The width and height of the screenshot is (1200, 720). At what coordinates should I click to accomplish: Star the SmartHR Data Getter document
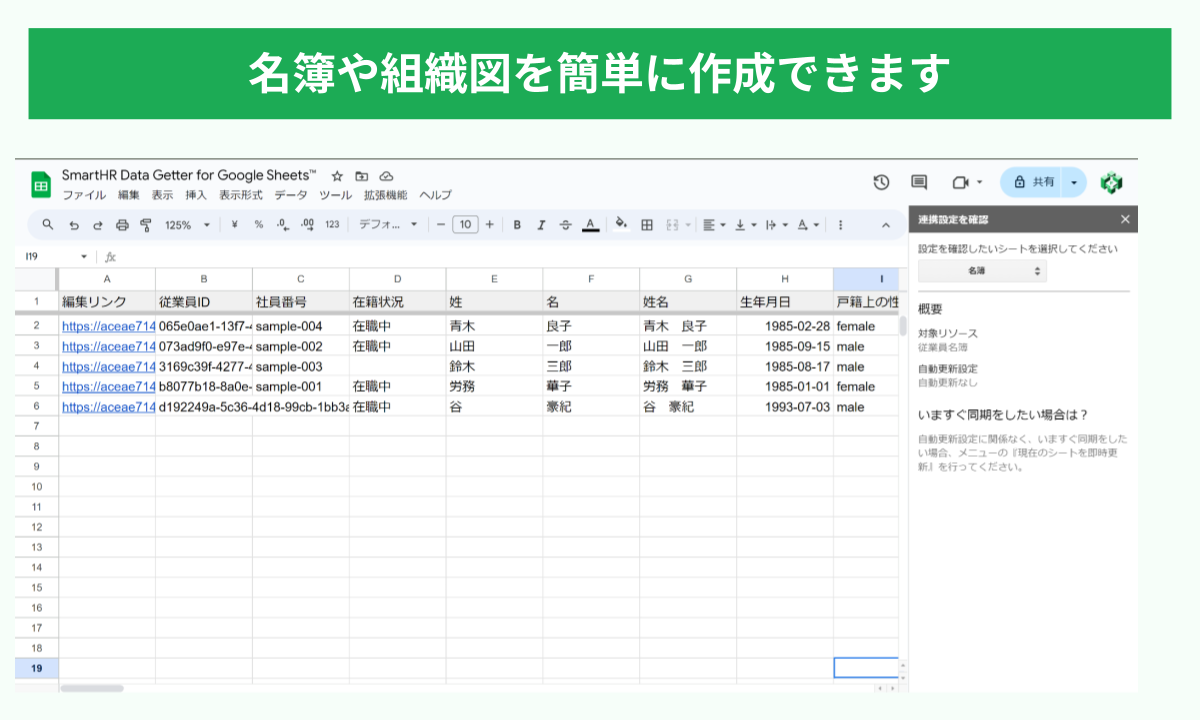pos(337,175)
